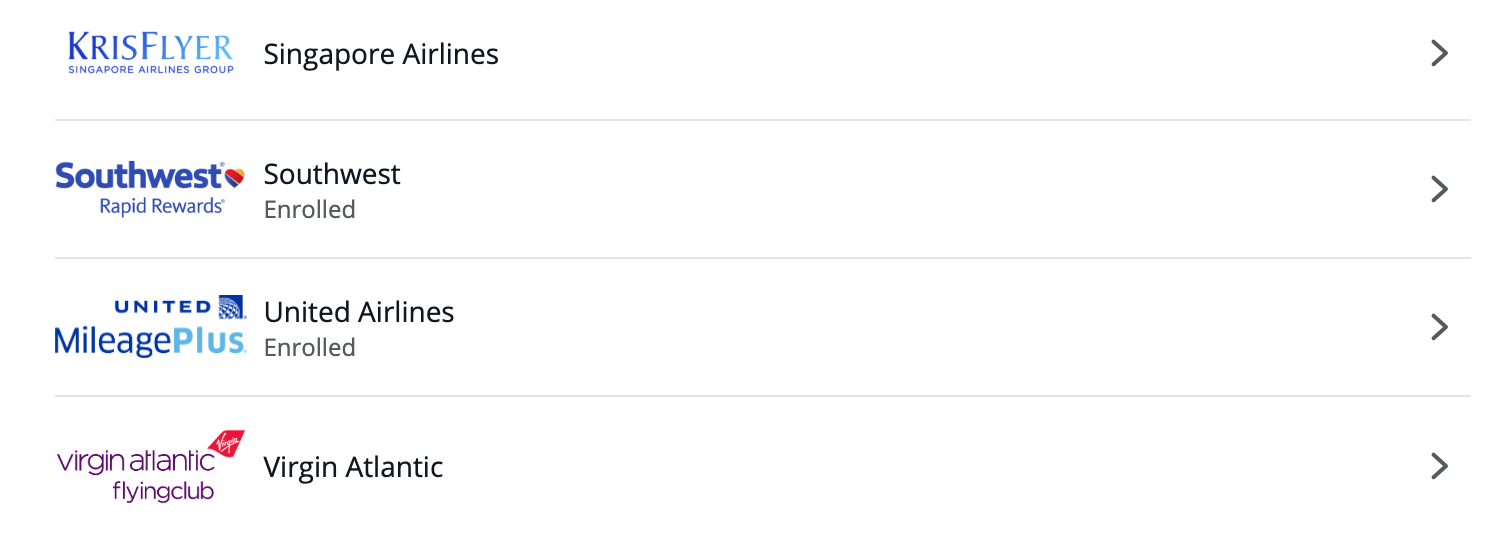1498x550 pixels.
Task: Click the Enrolled status under United Airlines
Action: [x=310, y=348]
